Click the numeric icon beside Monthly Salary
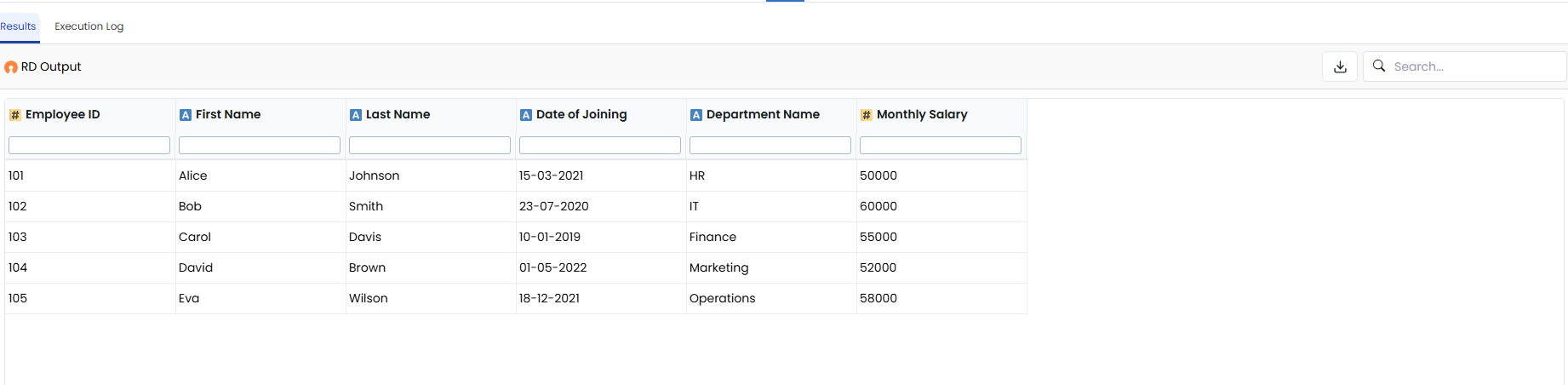This screenshot has width=1568, height=385. click(867, 115)
